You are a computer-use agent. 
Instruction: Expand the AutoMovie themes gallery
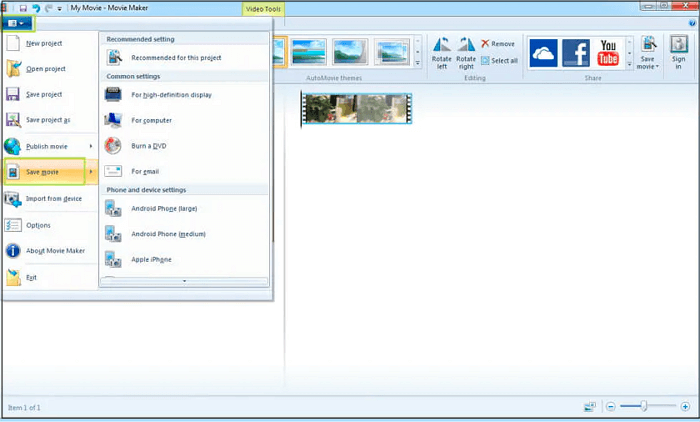tap(417, 63)
